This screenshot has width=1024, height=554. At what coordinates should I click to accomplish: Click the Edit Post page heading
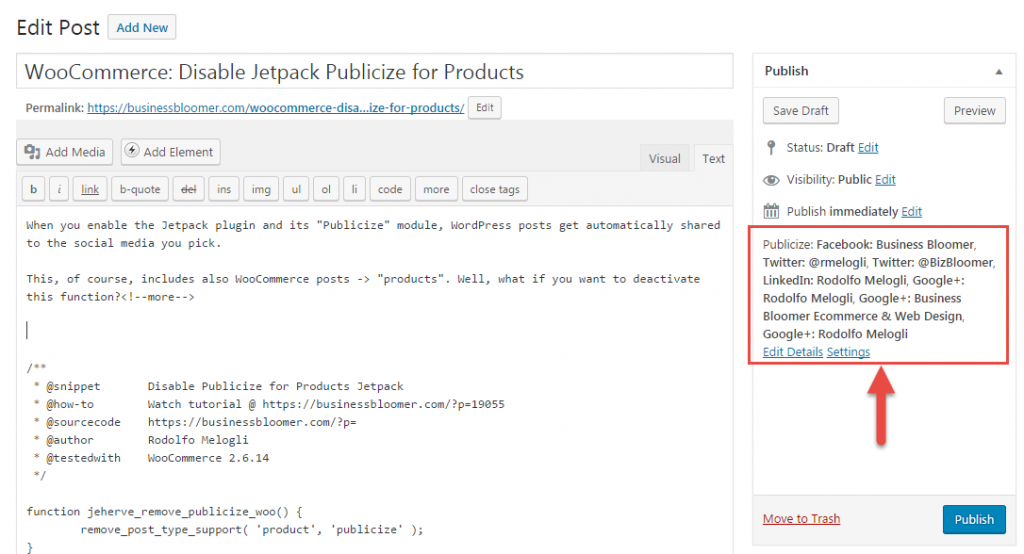[x=58, y=27]
